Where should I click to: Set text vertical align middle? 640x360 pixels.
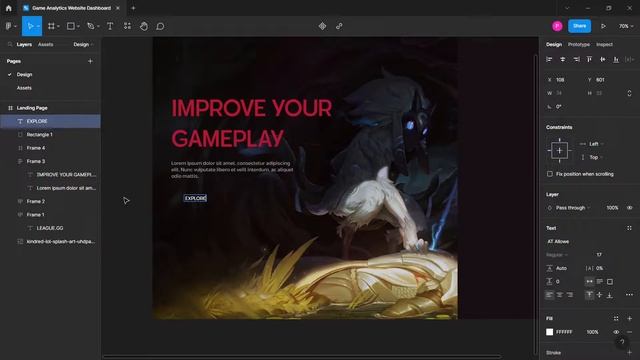point(600,295)
